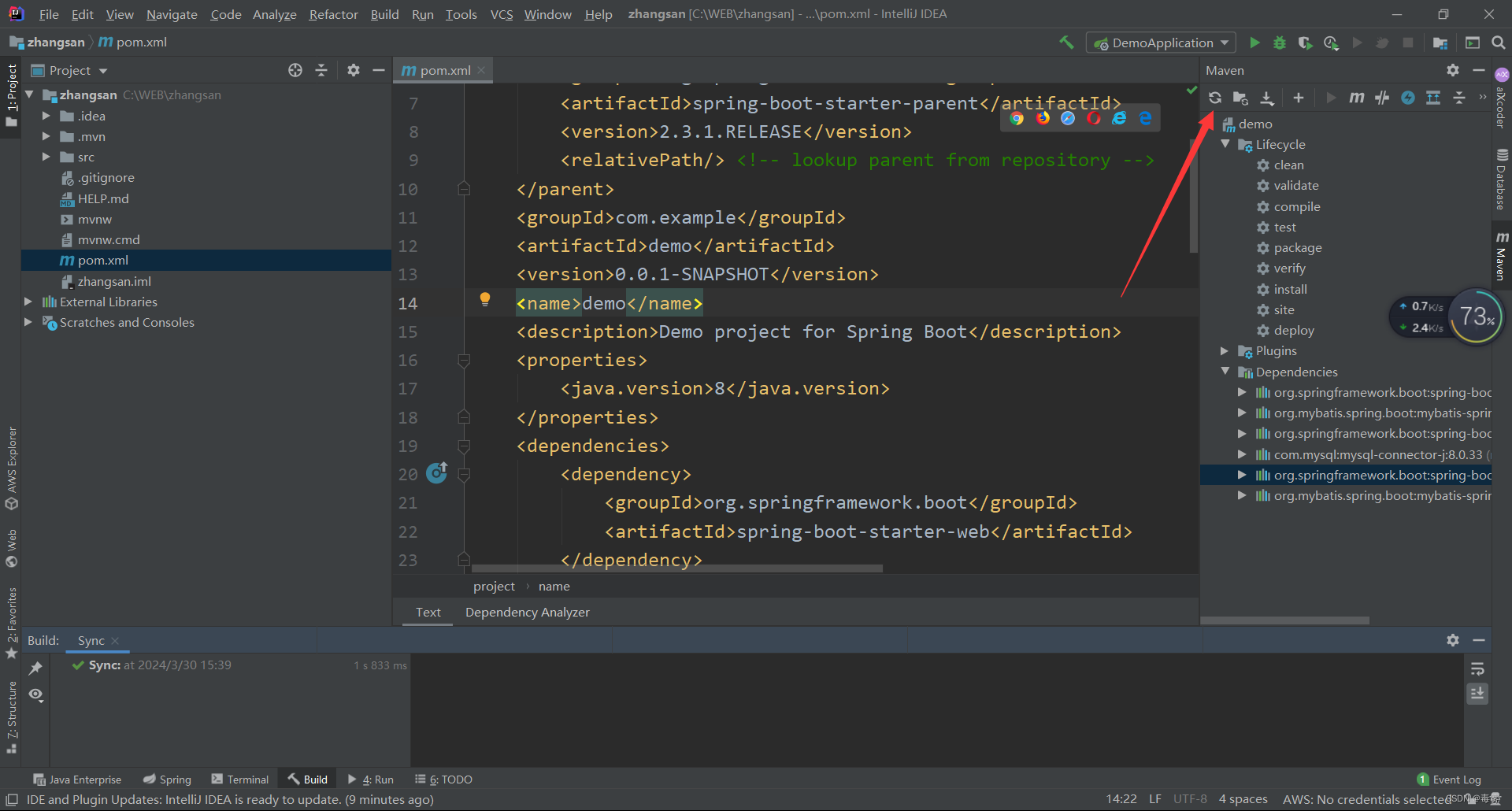Image resolution: width=1512 pixels, height=811 pixels.
Task: Open Project panel settings gear
Action: (354, 70)
